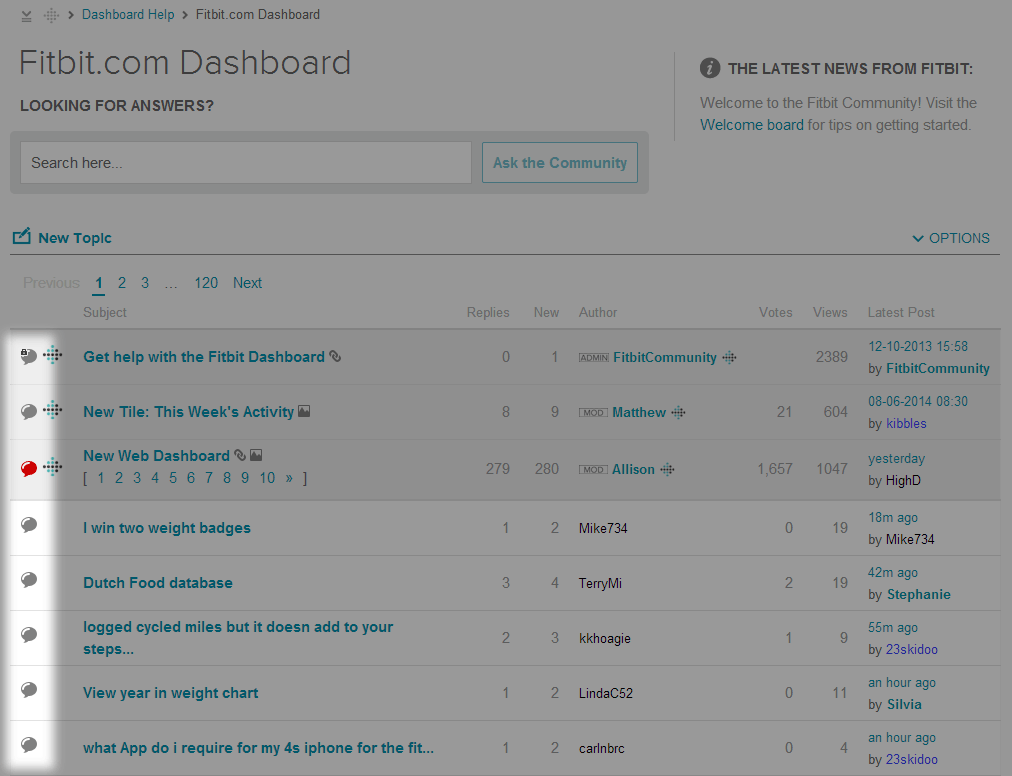Open the logged cycled miles thread

pos(238,638)
